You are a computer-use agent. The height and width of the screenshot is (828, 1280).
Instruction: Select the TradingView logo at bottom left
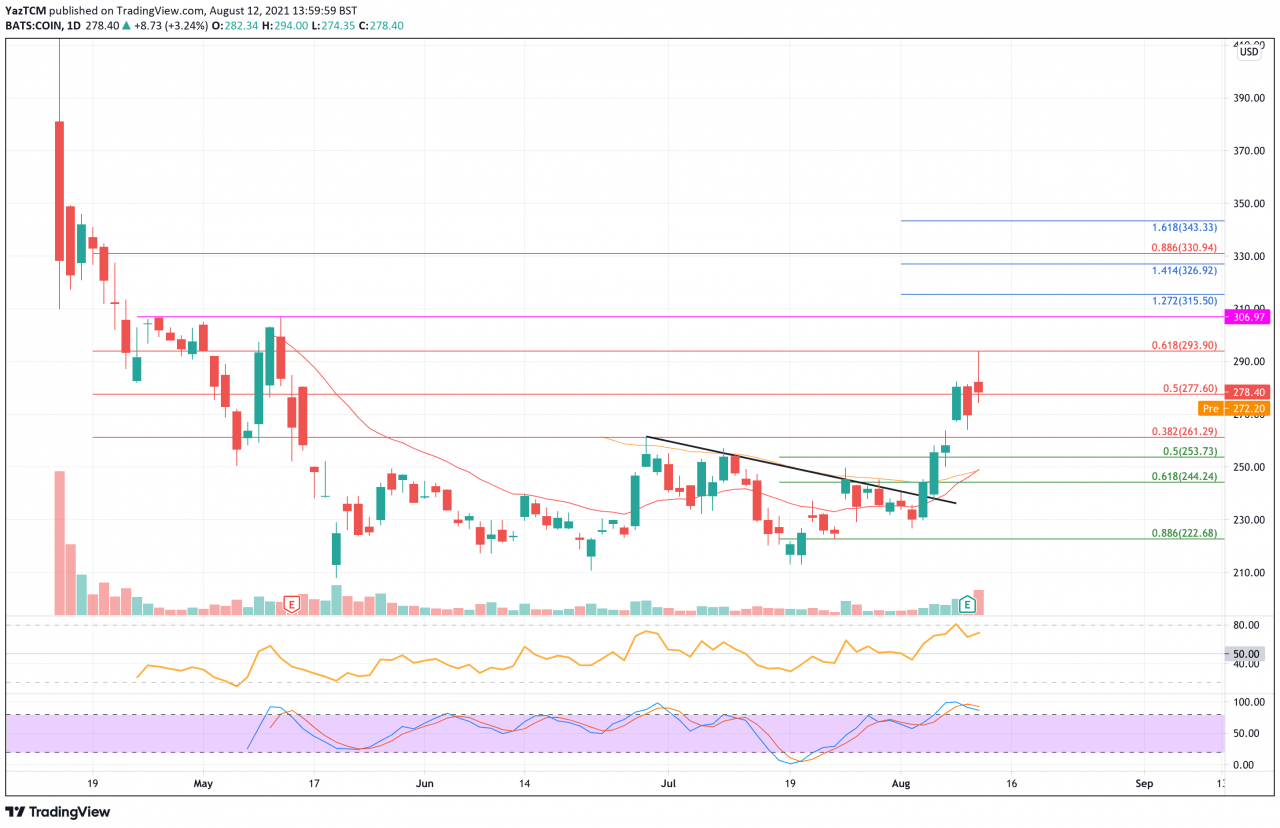tap(59, 812)
